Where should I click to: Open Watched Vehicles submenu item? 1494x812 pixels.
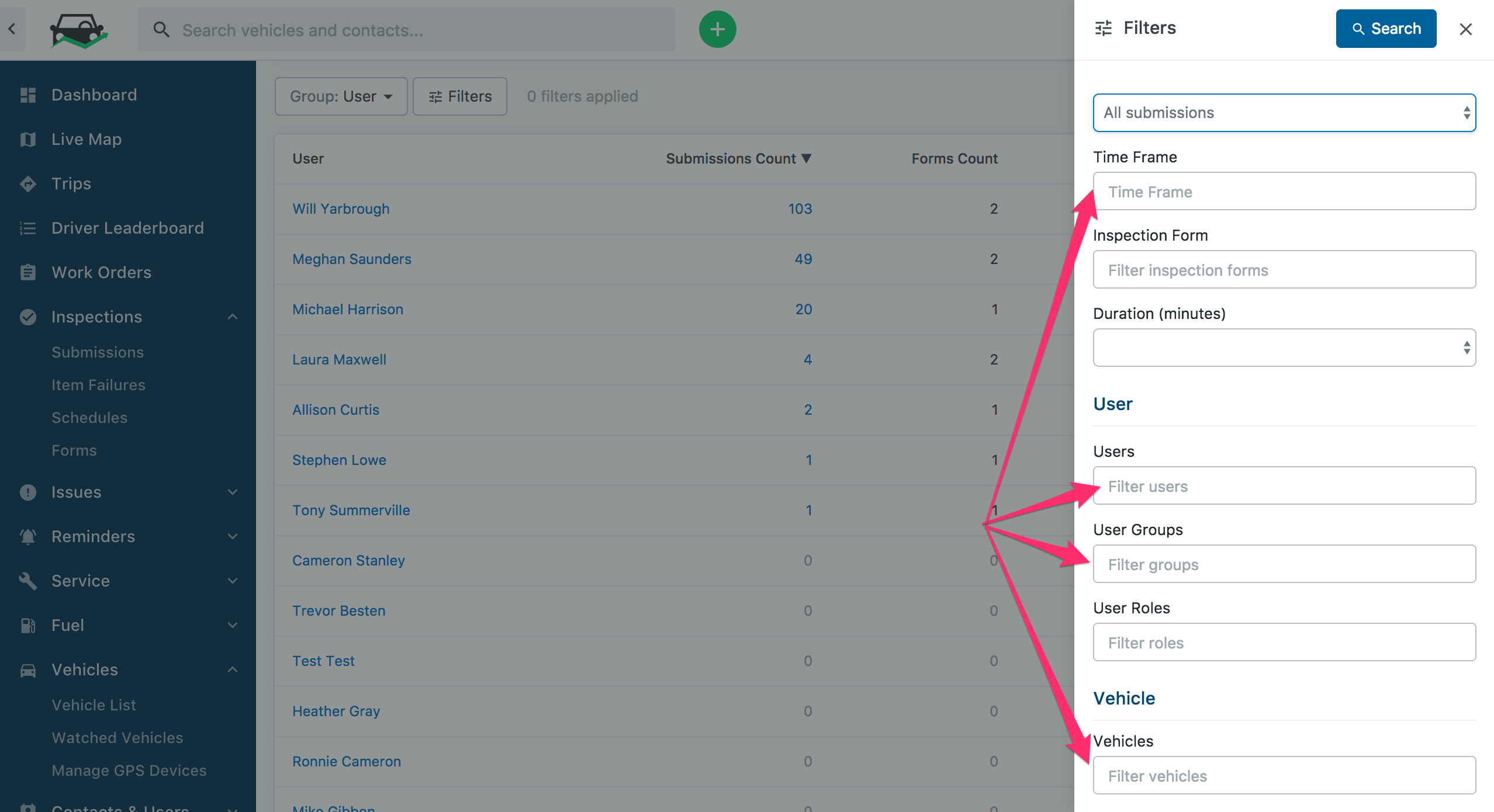[x=117, y=738]
